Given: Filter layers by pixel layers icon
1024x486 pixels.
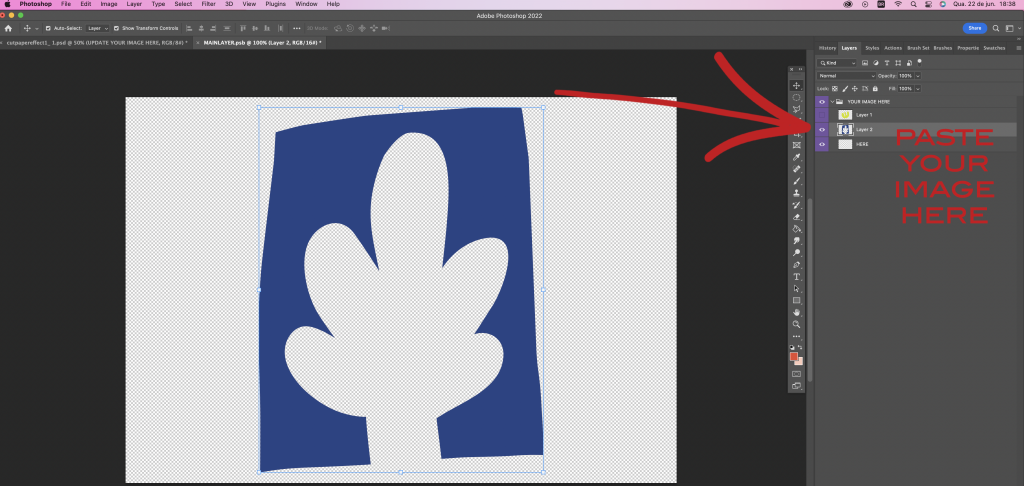Looking at the screenshot, I should click(865, 63).
